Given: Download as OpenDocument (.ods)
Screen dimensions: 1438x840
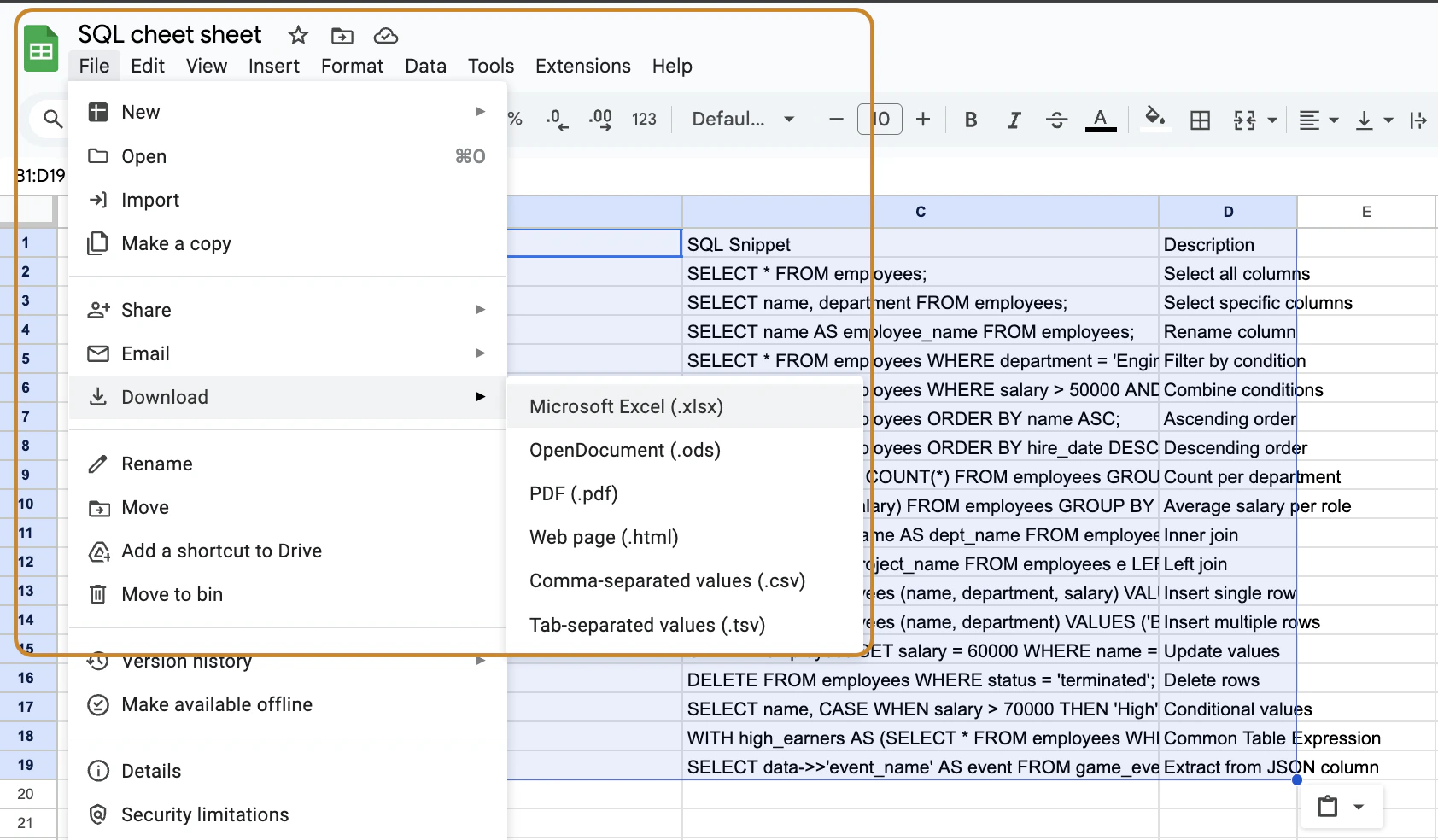Looking at the screenshot, I should click(x=685, y=450).
